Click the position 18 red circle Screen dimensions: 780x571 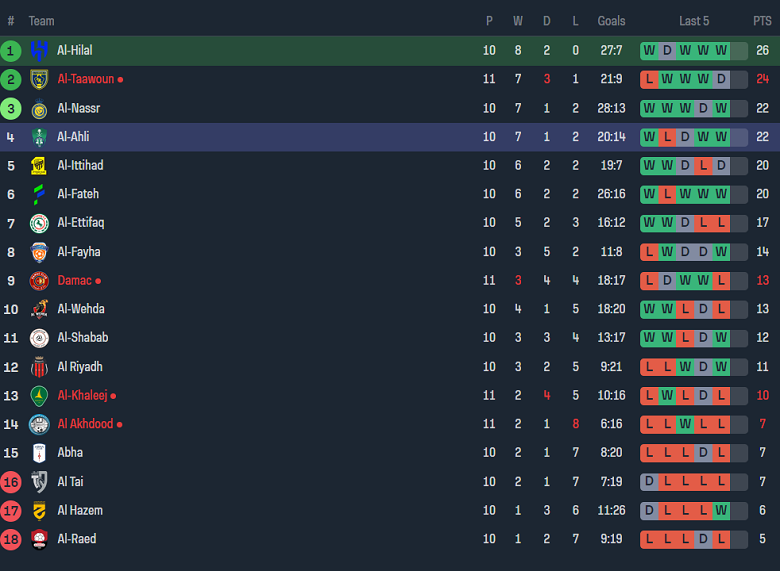click(x=11, y=539)
